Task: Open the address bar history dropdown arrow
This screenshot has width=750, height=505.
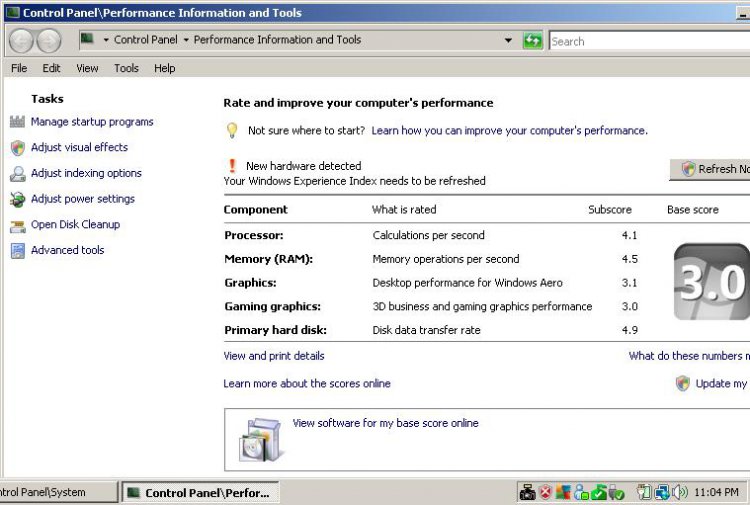Action: (508, 41)
